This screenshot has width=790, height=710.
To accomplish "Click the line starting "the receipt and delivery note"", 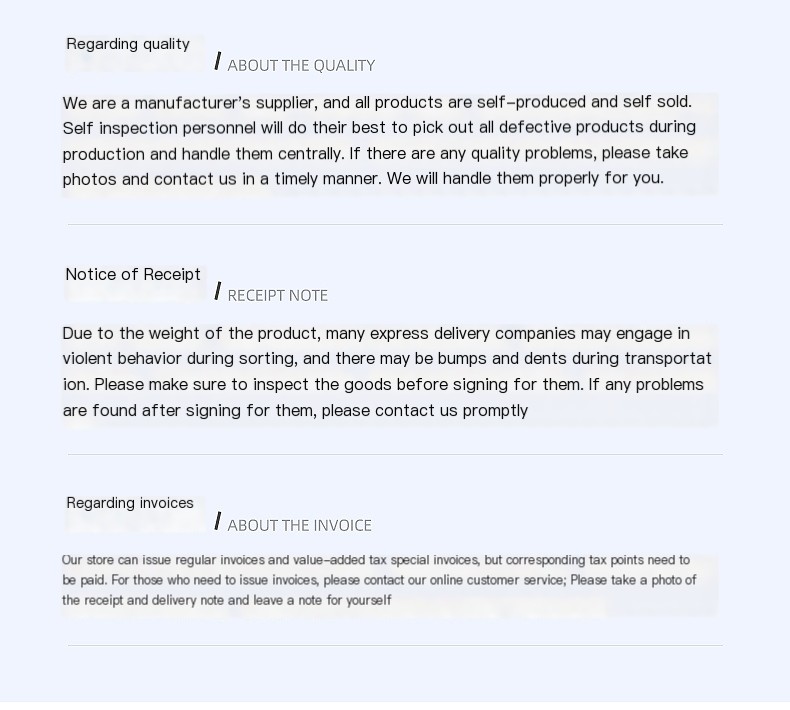I will (226, 600).
